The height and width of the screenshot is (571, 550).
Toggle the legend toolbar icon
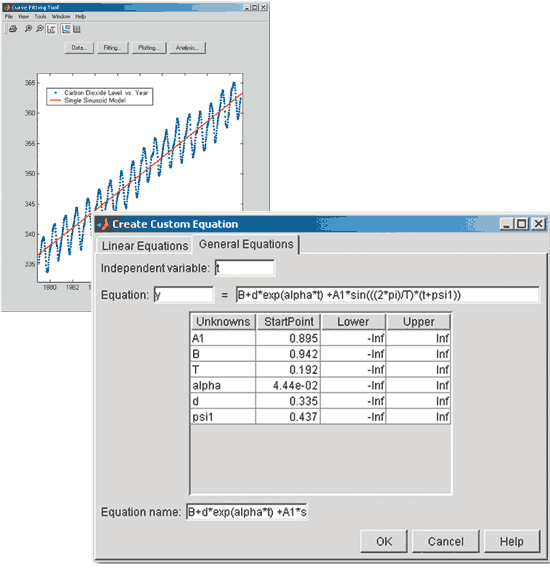tap(66, 29)
